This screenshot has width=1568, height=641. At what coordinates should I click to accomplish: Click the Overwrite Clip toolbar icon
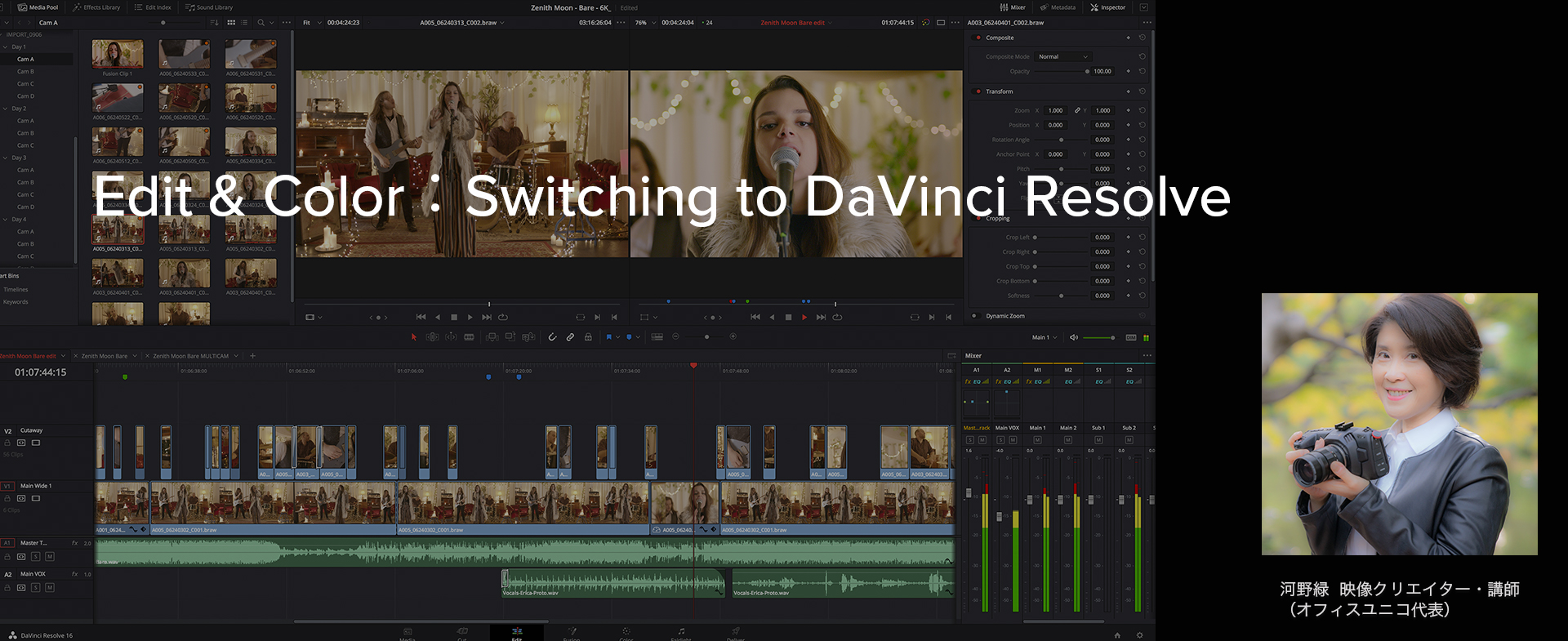tap(510, 336)
